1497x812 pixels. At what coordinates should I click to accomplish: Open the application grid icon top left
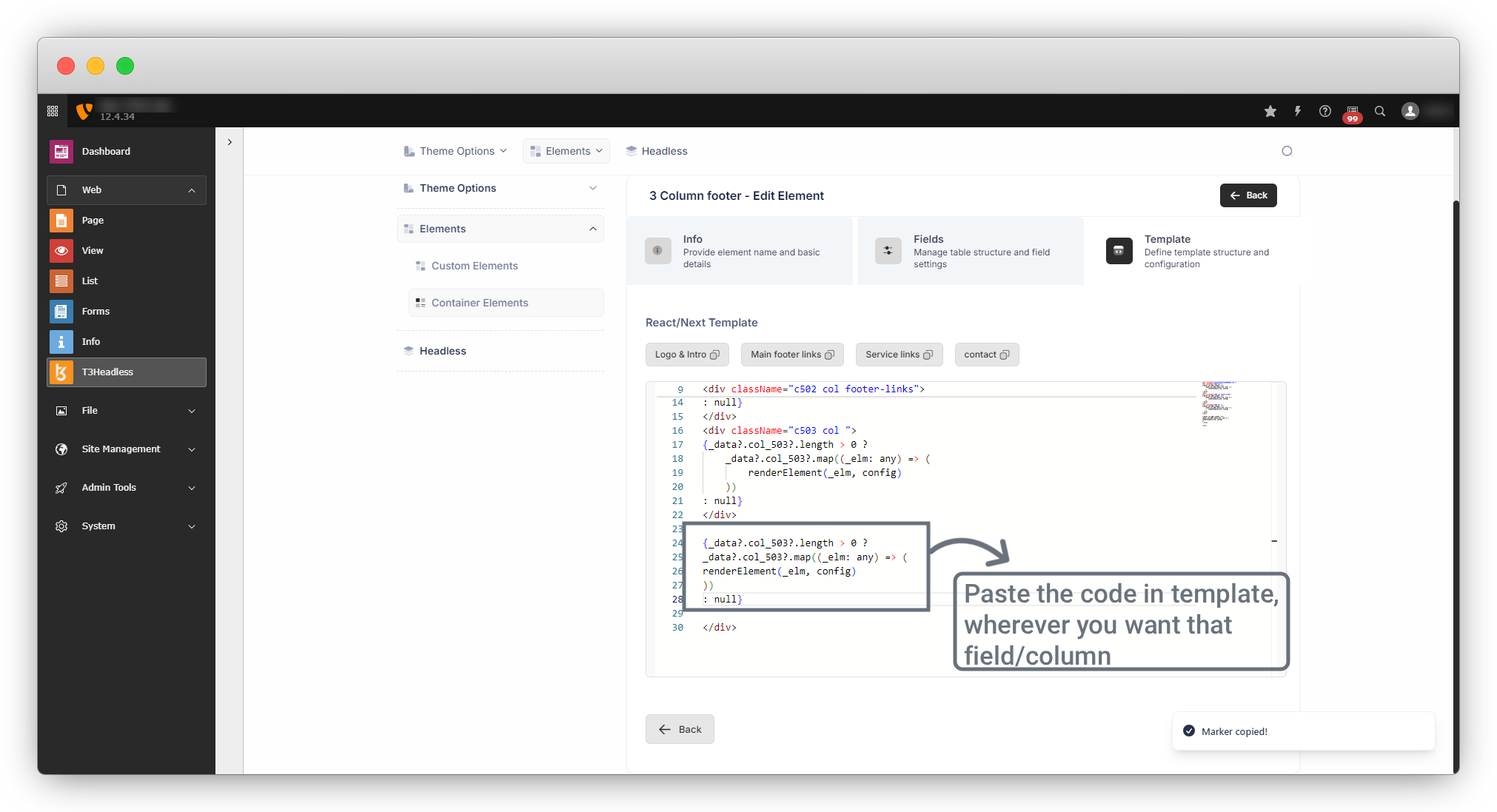coord(53,111)
